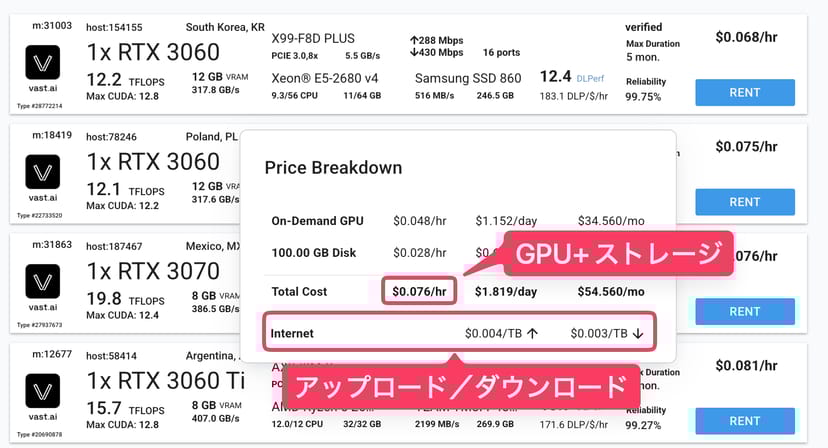Click download arrow next to $0.003/TB

(638, 333)
